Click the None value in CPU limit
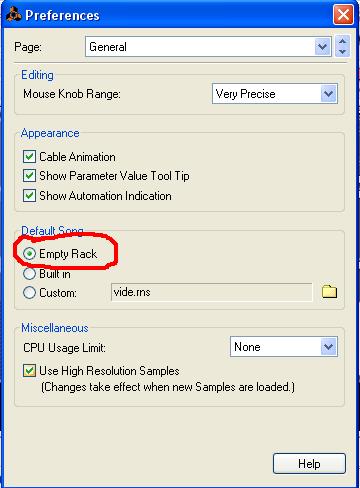Screen dimensions: 360x488 point(247,347)
